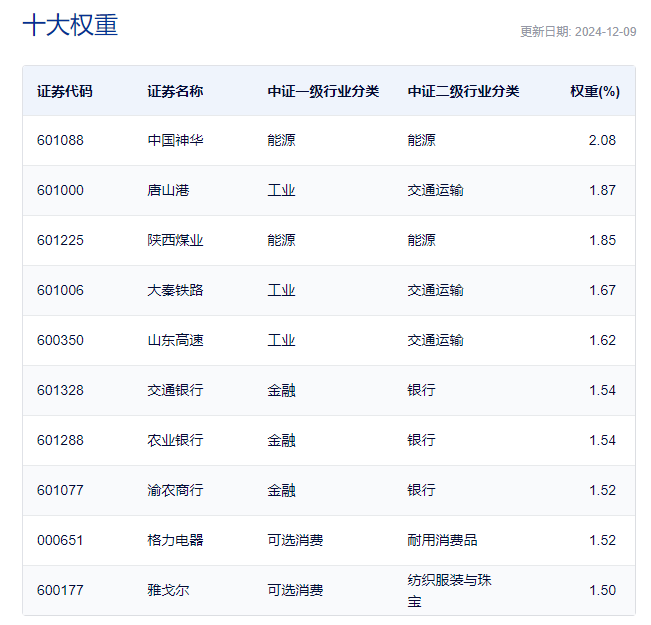Select security code 601088
Image resolution: width=651 pixels, height=625 pixels.
[x=60, y=140]
